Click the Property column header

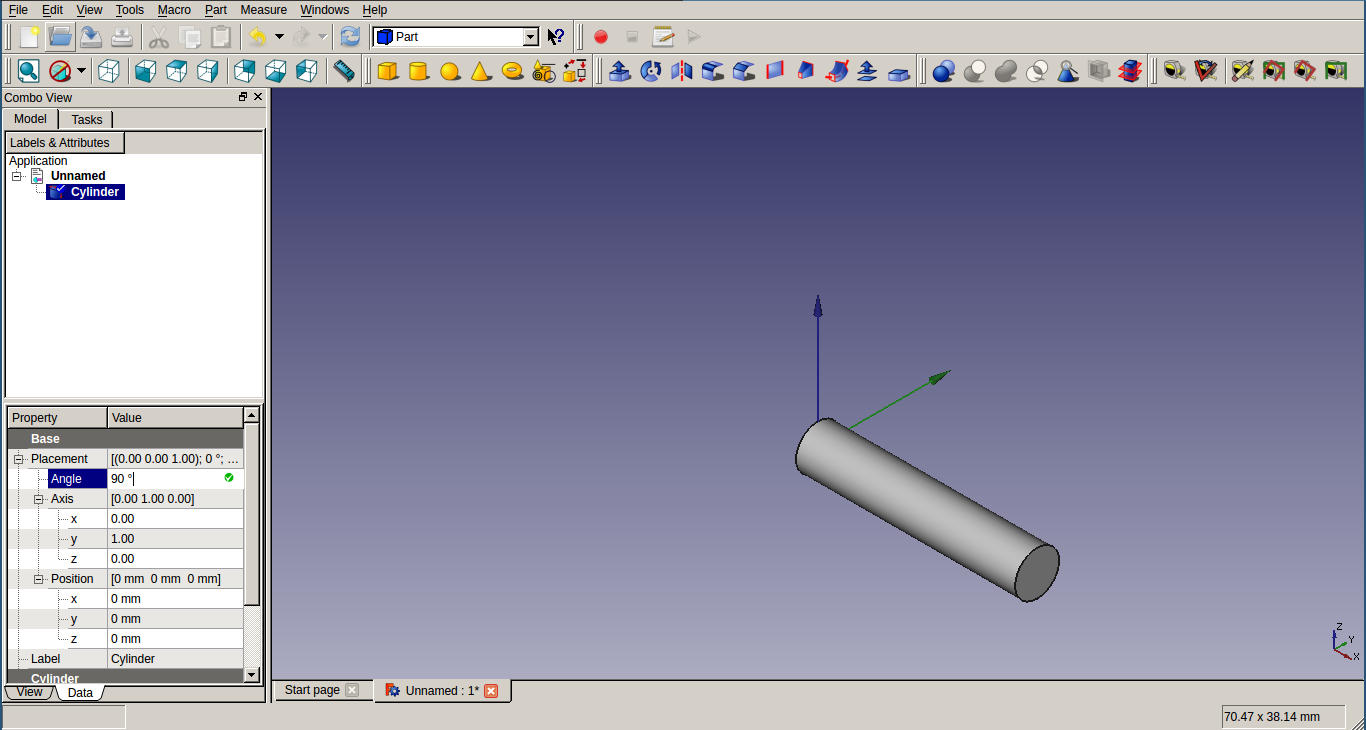(x=57, y=418)
